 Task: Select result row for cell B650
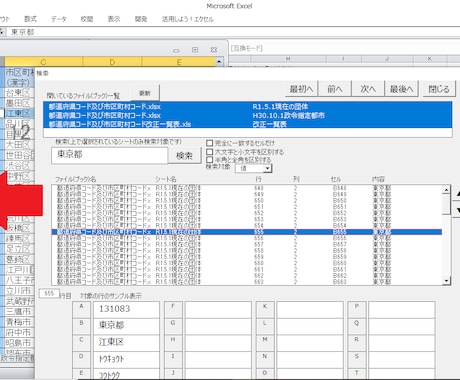[x=247, y=200]
